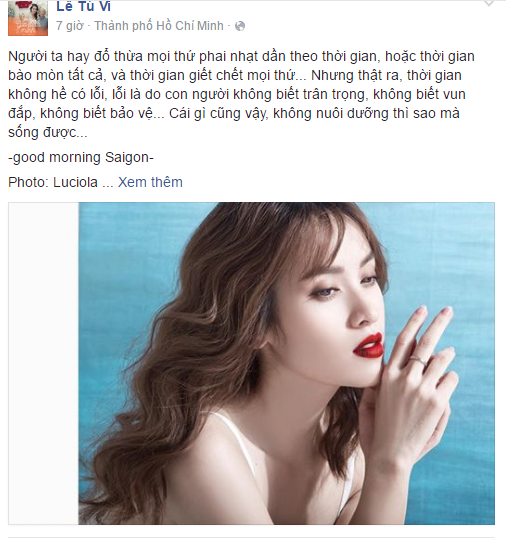The width and height of the screenshot is (506, 544).
Task: Click the "Photo: Luciola" credit text
Action: click(53, 182)
